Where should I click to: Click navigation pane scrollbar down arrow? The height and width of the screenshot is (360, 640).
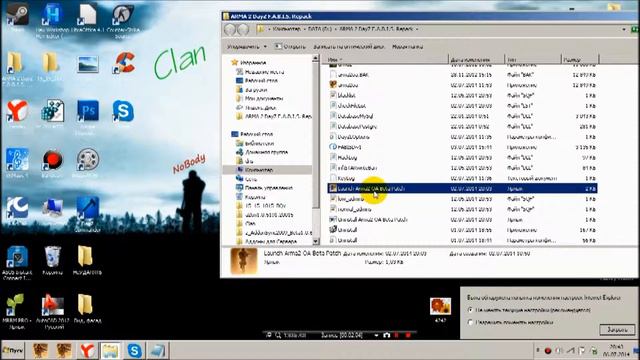point(316,241)
